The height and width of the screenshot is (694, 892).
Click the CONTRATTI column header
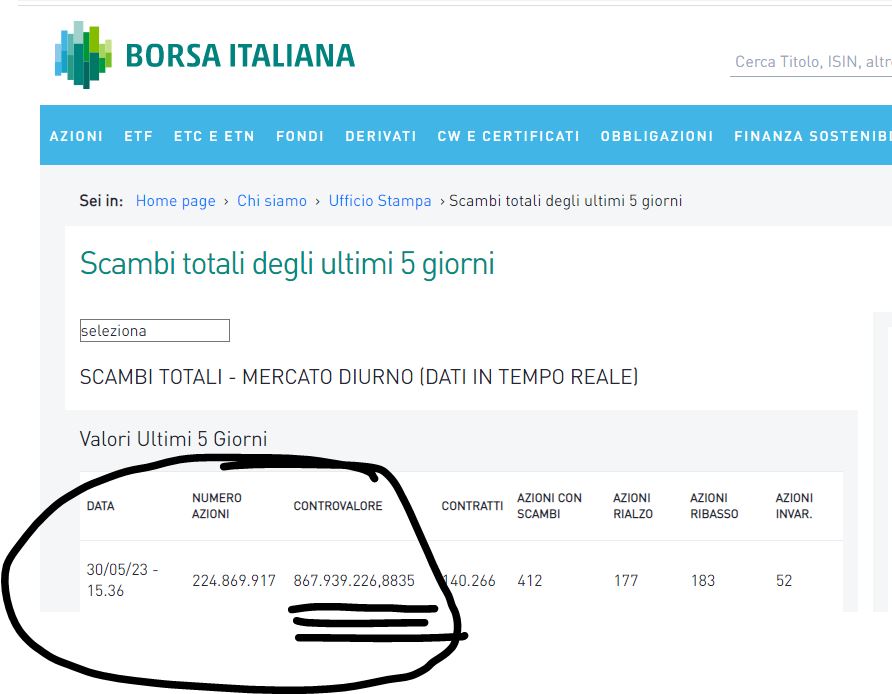[472, 506]
